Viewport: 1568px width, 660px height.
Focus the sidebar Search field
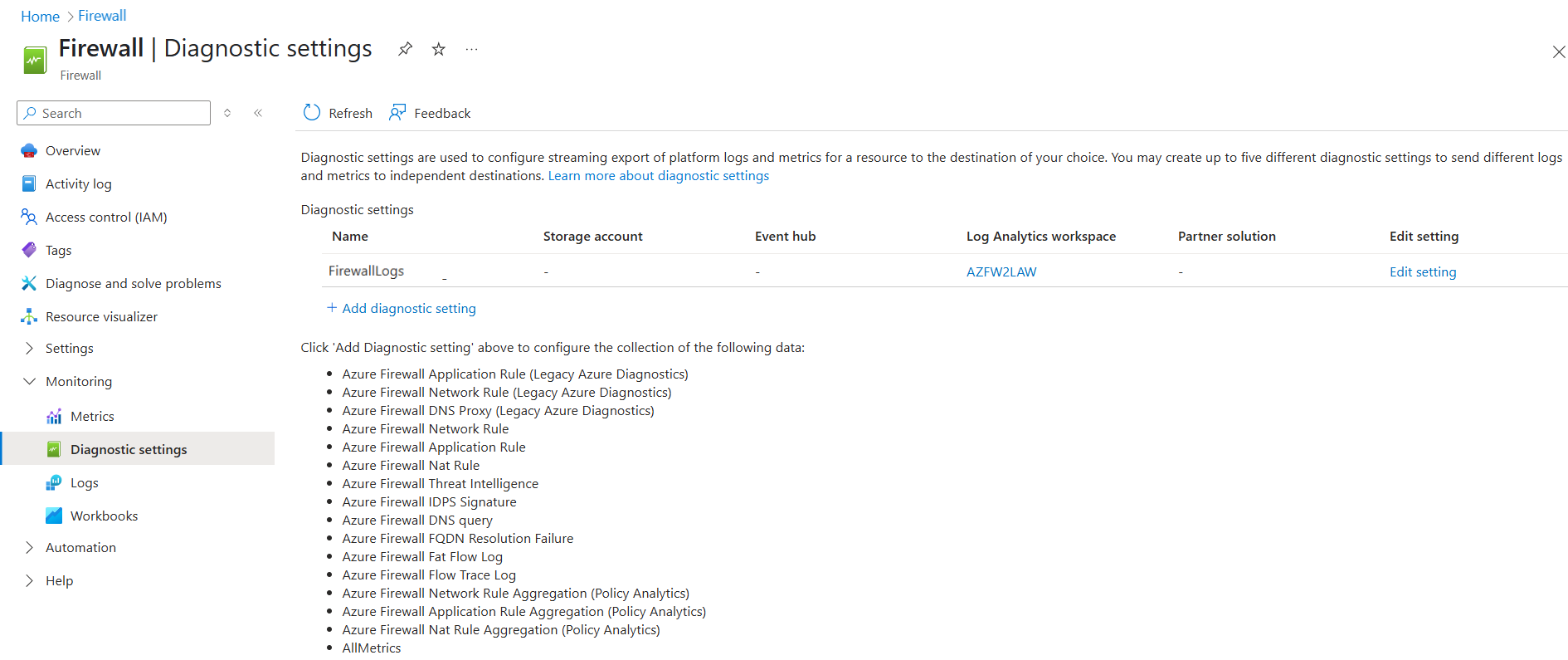[x=114, y=113]
